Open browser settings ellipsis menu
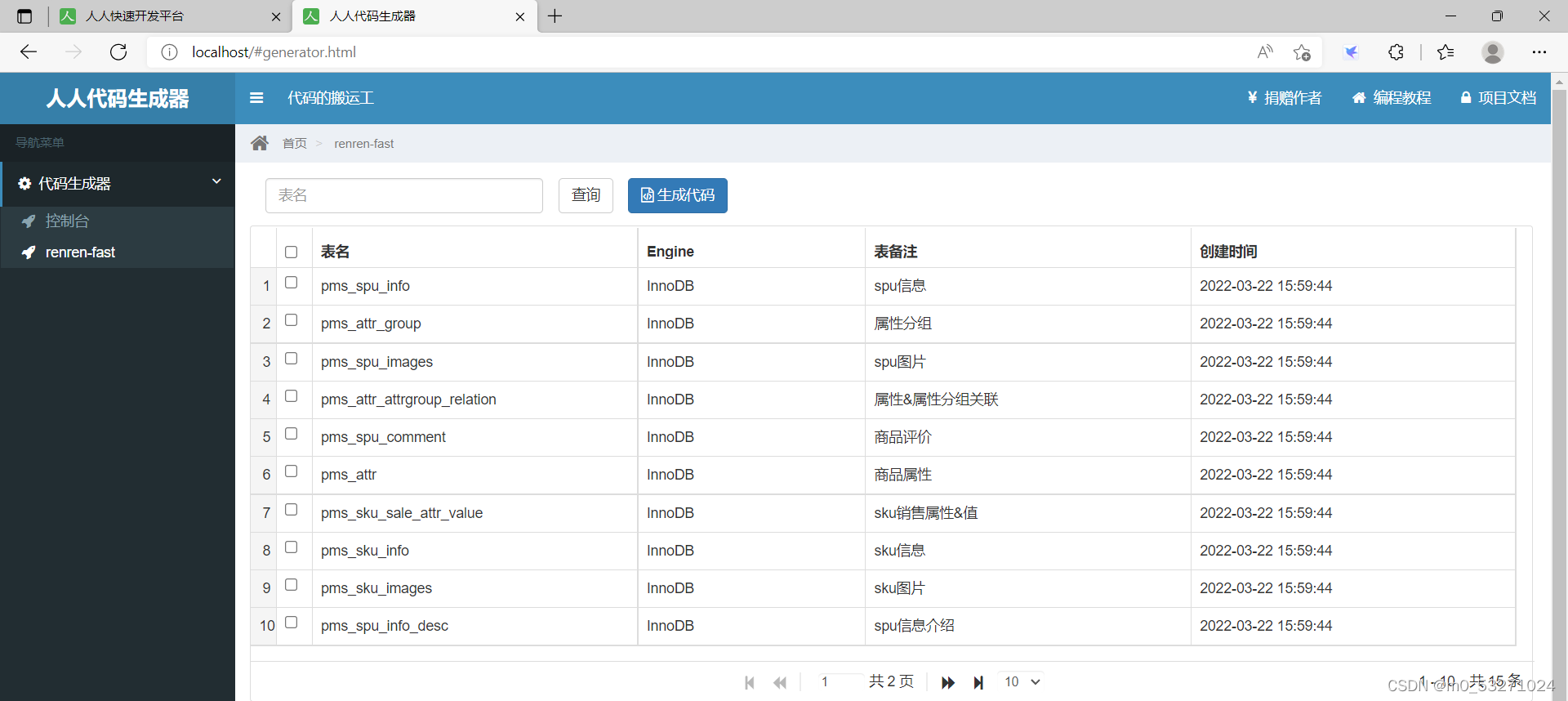 coord(1539,52)
